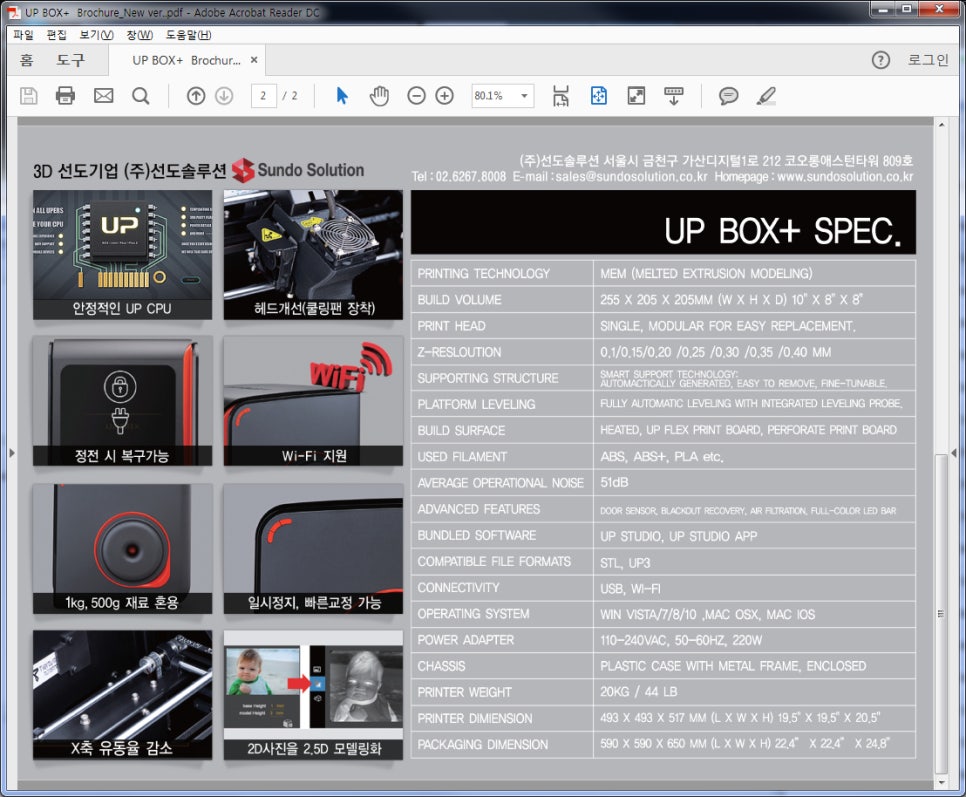Activate the Hand pan tool
Screen dimensions: 966x797
point(379,96)
